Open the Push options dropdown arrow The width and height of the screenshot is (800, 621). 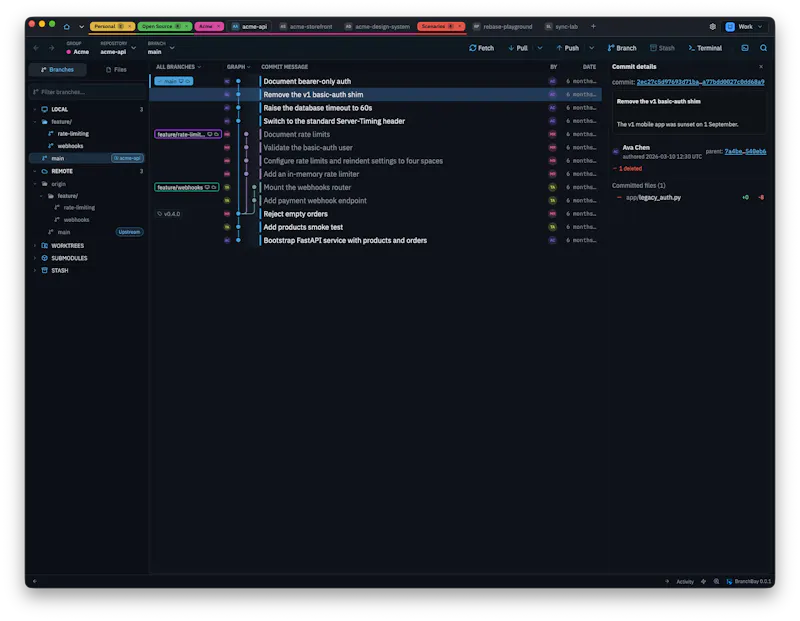pos(591,48)
